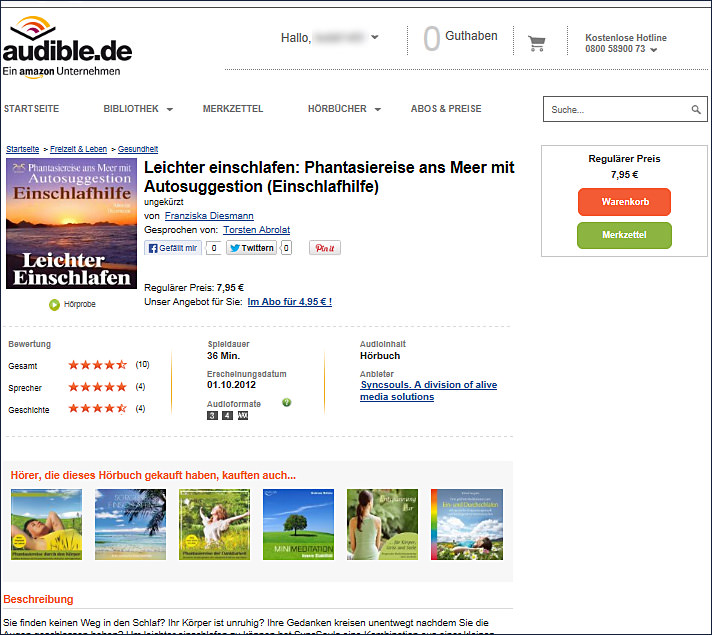Screen dimensions: 712x635
Task: Open the Abos & Preise menu item
Action: [x=446, y=109]
